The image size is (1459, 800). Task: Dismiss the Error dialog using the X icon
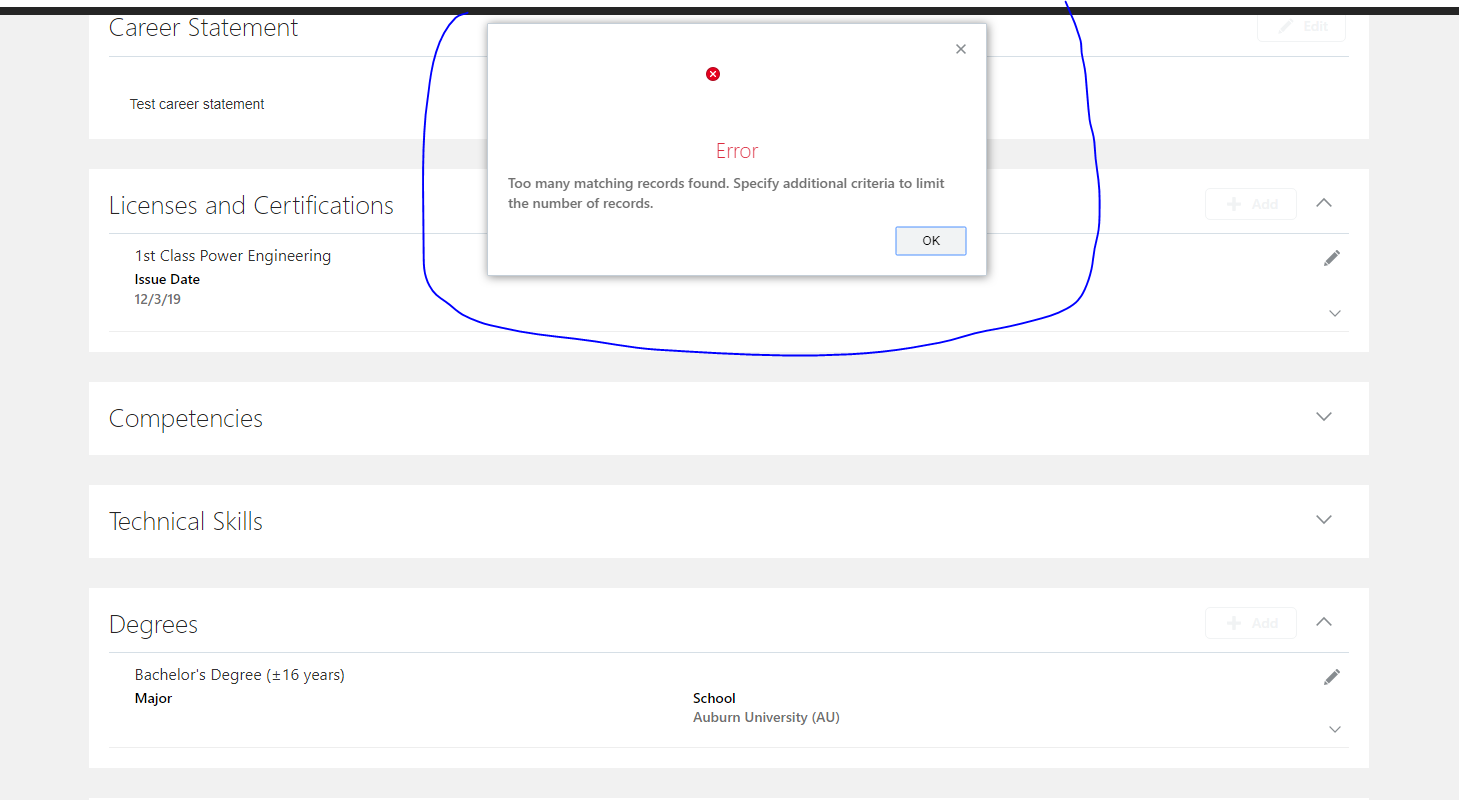960,48
